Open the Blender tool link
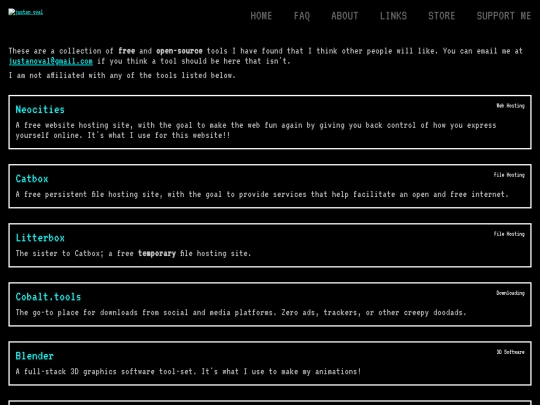The image size is (540, 405). [x=34, y=356]
